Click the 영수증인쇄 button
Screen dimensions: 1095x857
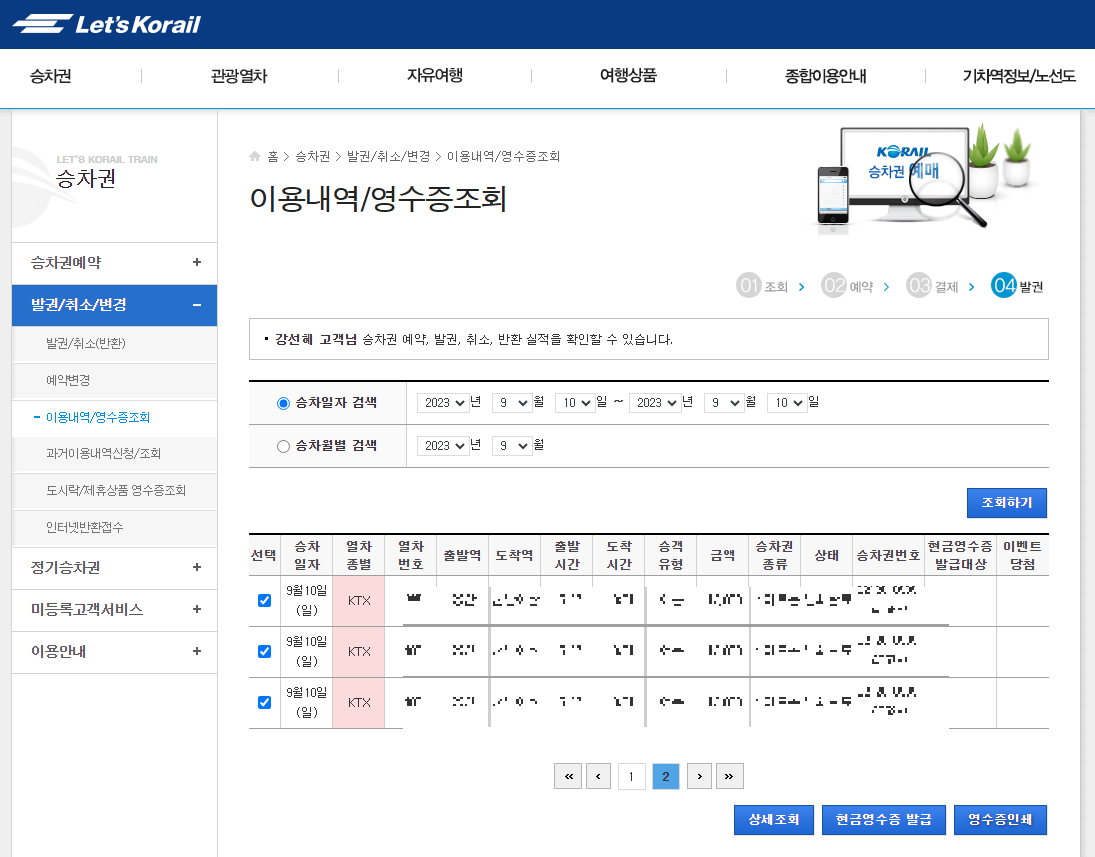pyautogui.click(x=1000, y=820)
